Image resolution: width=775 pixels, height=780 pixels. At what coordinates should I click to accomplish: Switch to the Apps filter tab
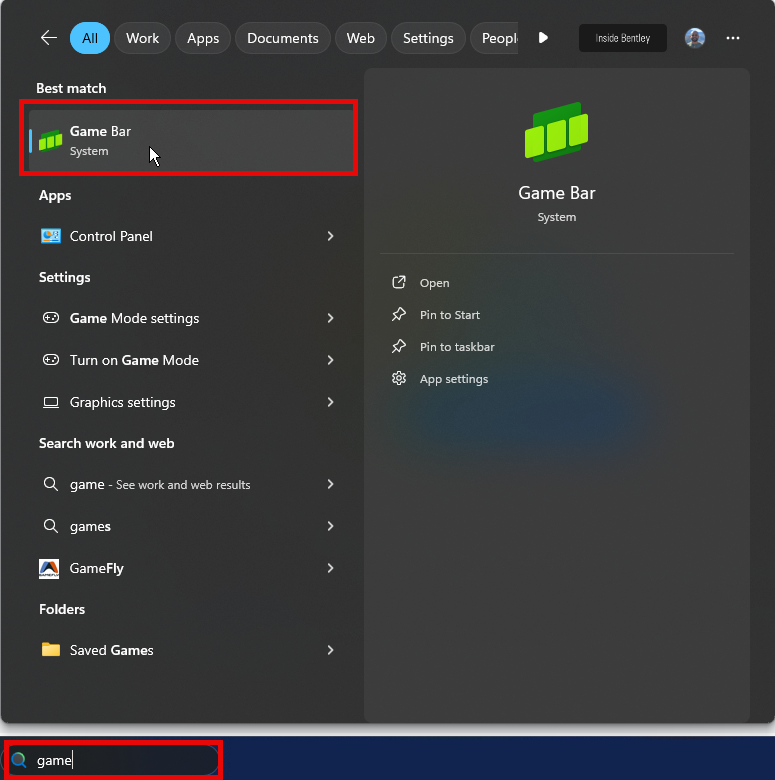point(203,38)
